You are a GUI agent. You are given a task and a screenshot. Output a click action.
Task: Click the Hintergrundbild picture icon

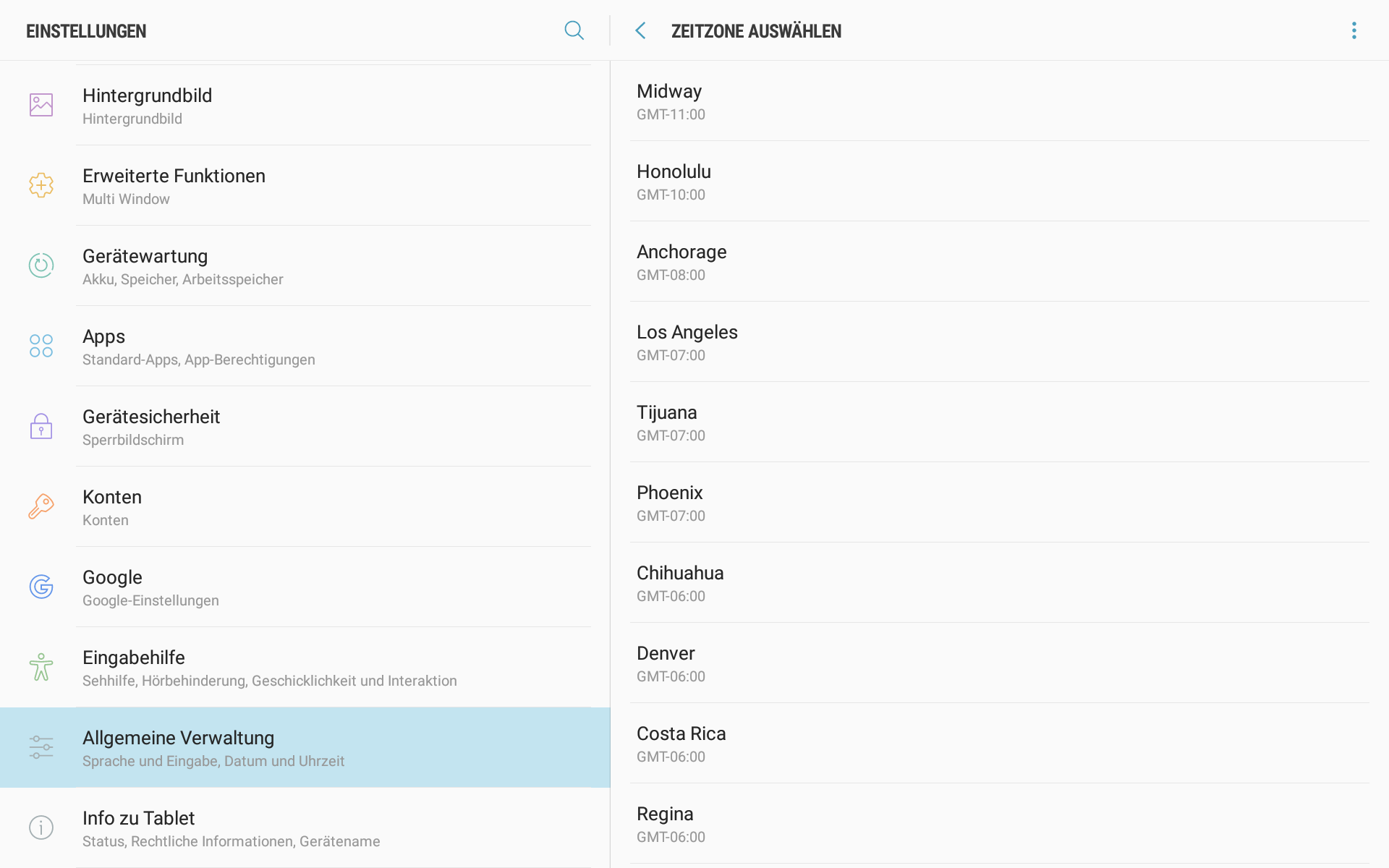tap(41, 105)
